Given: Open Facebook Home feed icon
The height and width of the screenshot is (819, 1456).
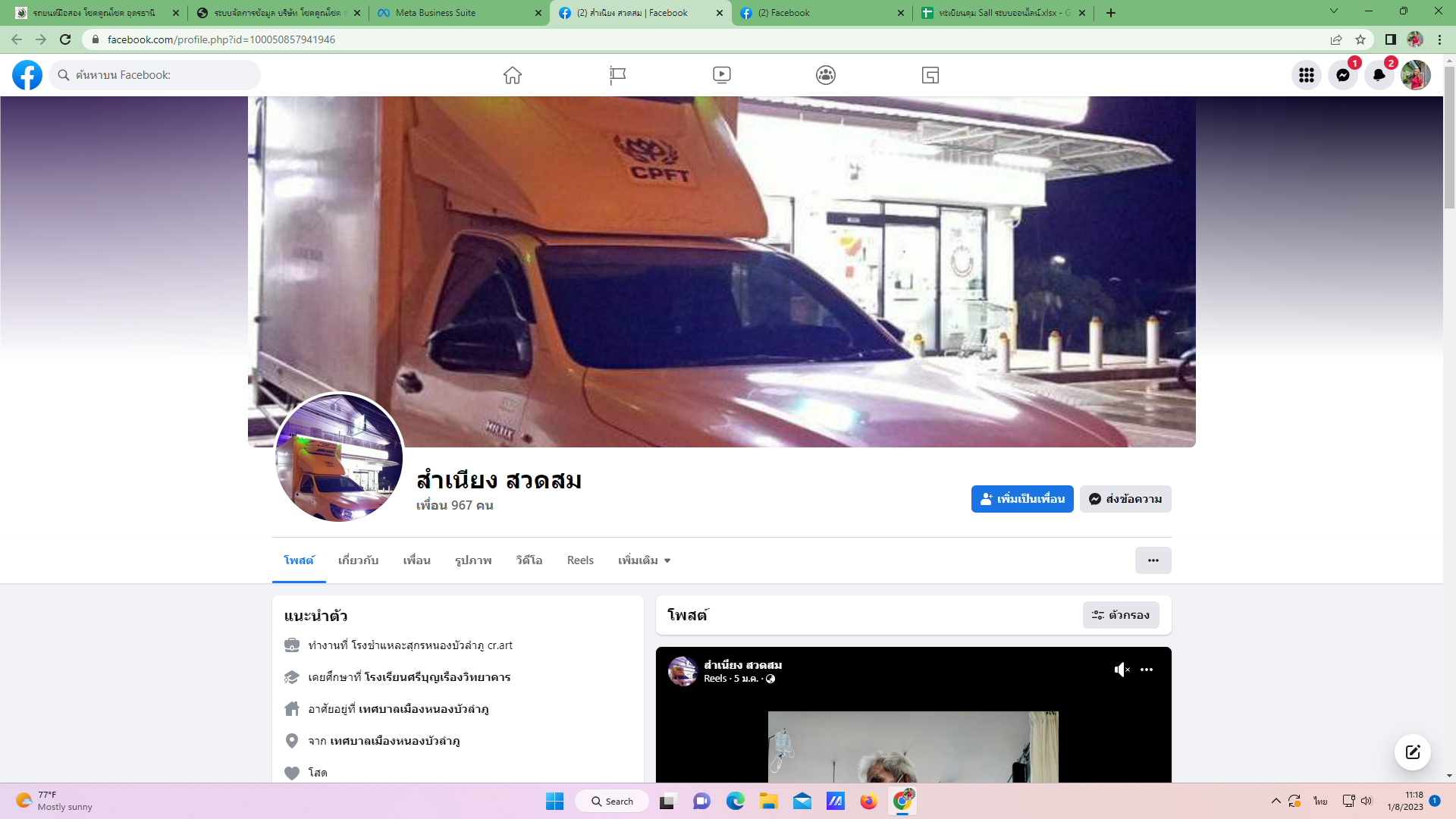Looking at the screenshot, I should click(x=513, y=75).
